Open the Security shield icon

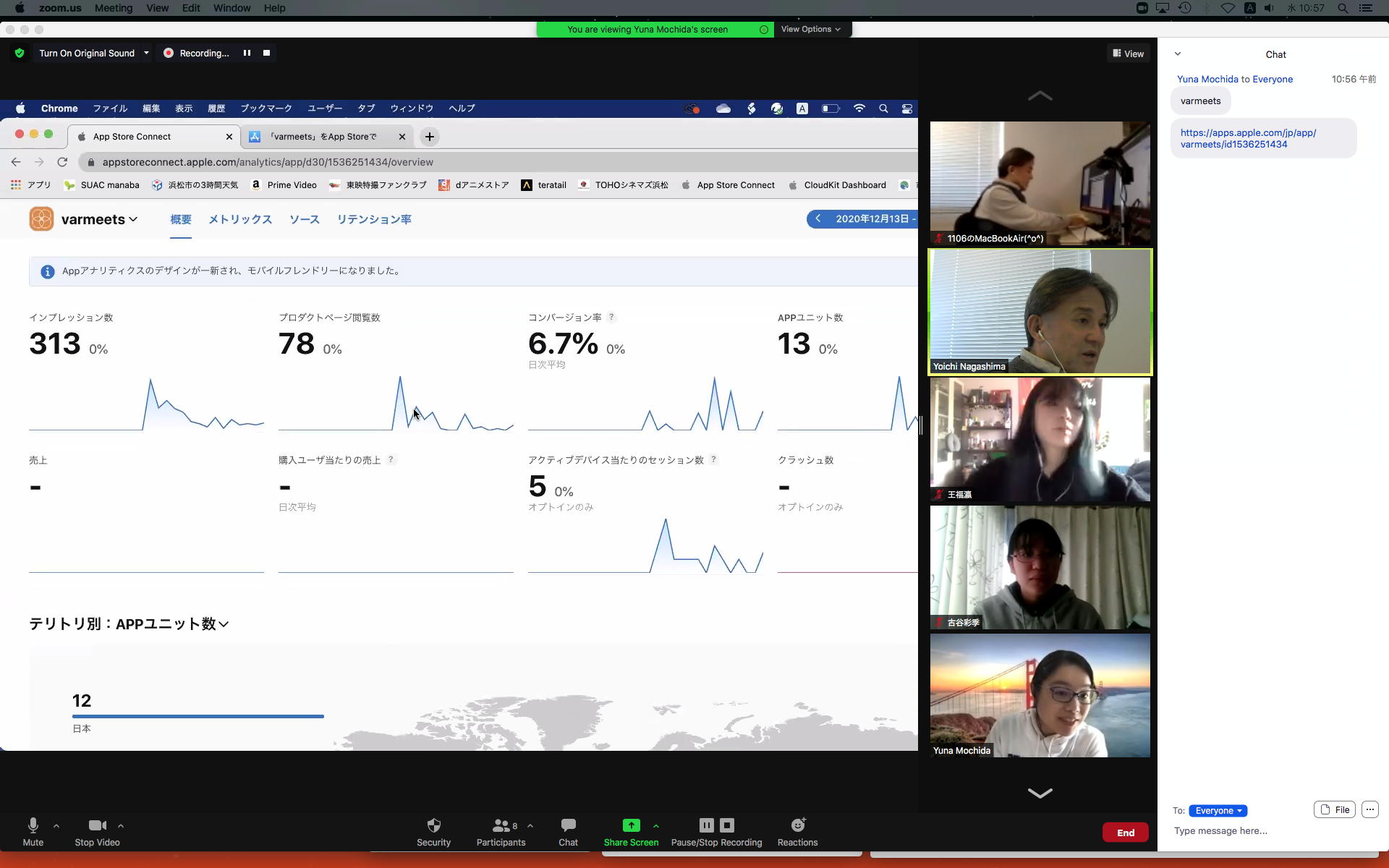pyautogui.click(x=433, y=826)
